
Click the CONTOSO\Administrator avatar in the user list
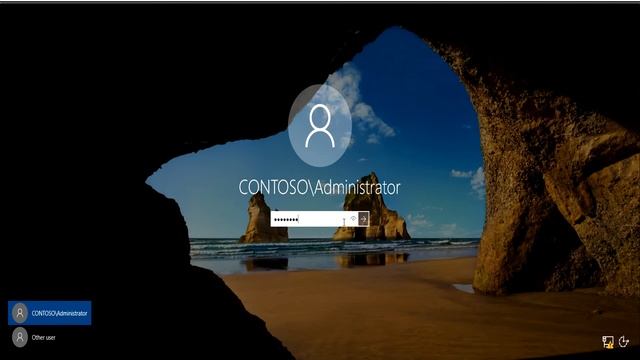(20, 313)
